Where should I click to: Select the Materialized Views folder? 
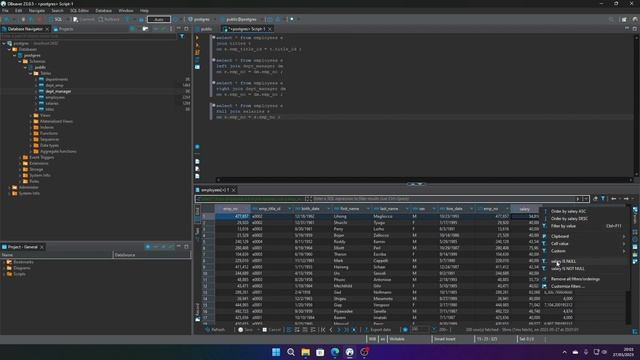(x=56, y=121)
